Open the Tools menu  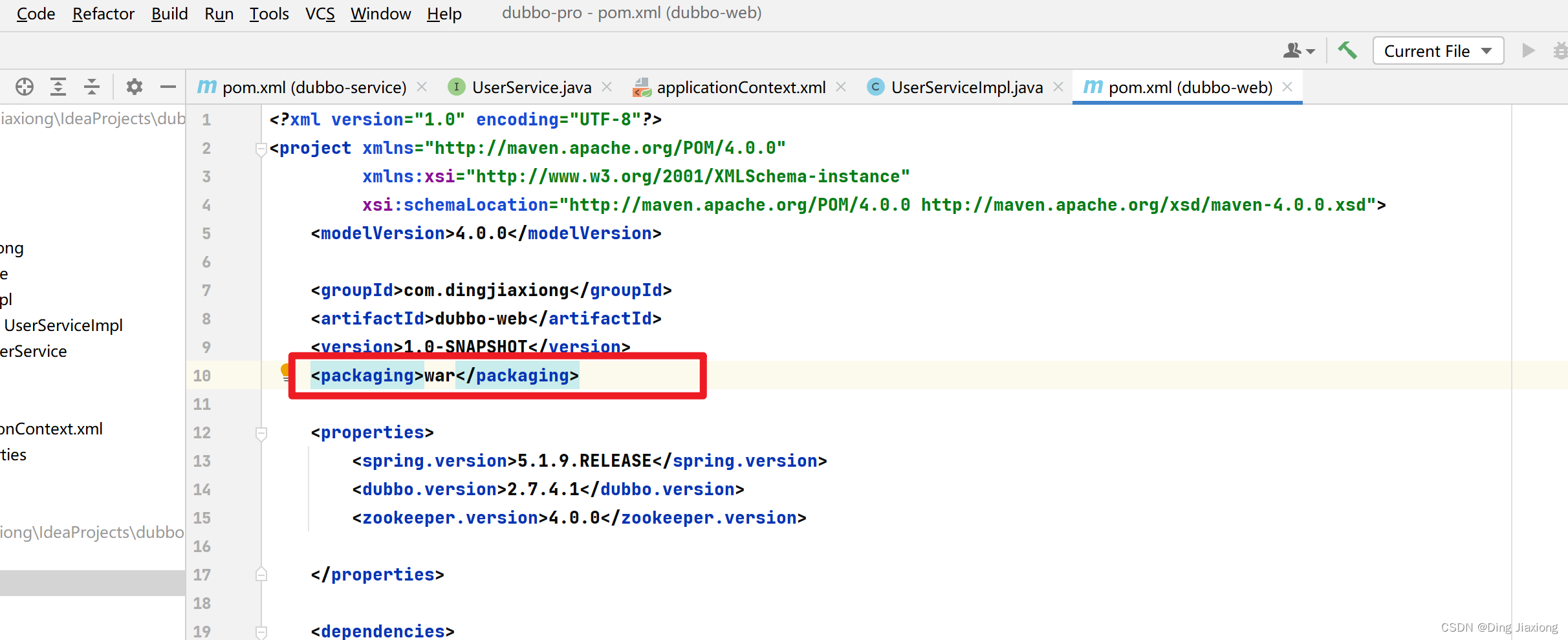click(269, 14)
